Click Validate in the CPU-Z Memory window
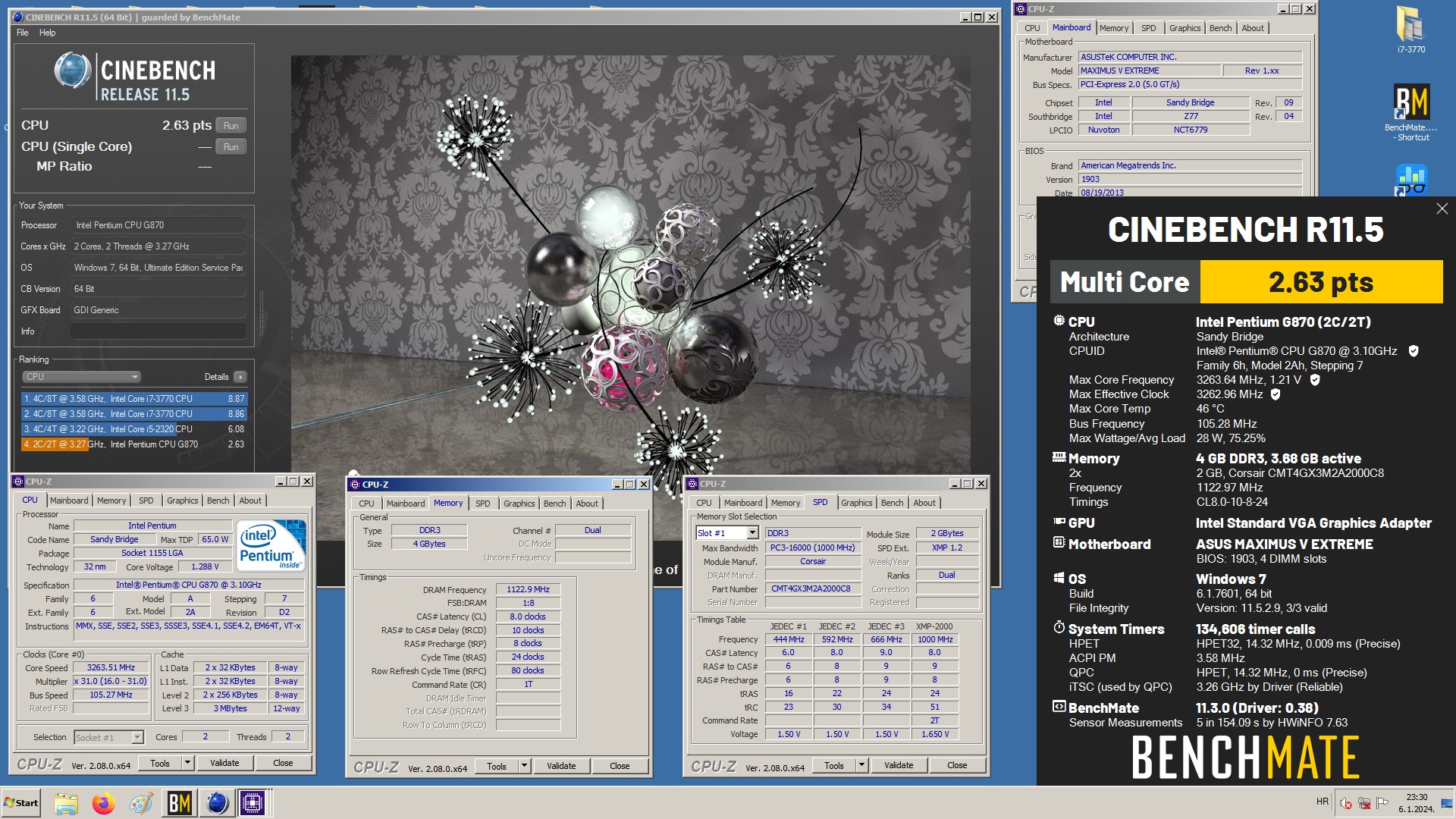The height and width of the screenshot is (819, 1456). click(561, 766)
